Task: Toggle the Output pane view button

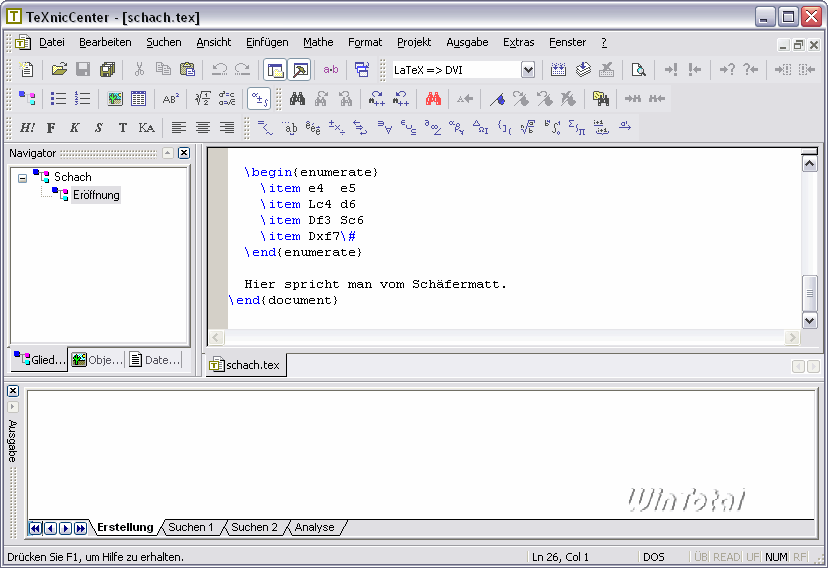Action: point(299,70)
